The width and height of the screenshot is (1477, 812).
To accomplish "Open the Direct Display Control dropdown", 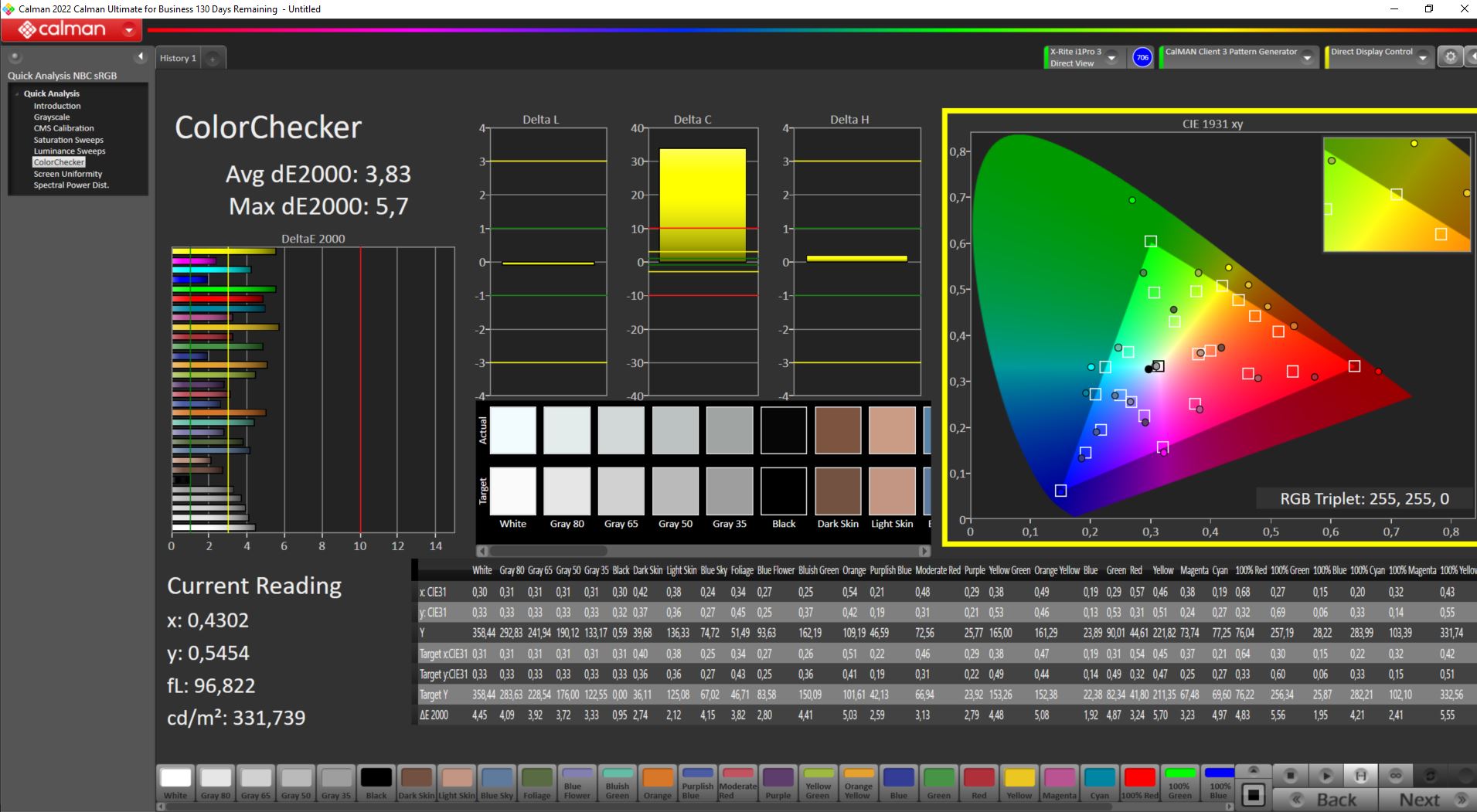I will 1422,58.
